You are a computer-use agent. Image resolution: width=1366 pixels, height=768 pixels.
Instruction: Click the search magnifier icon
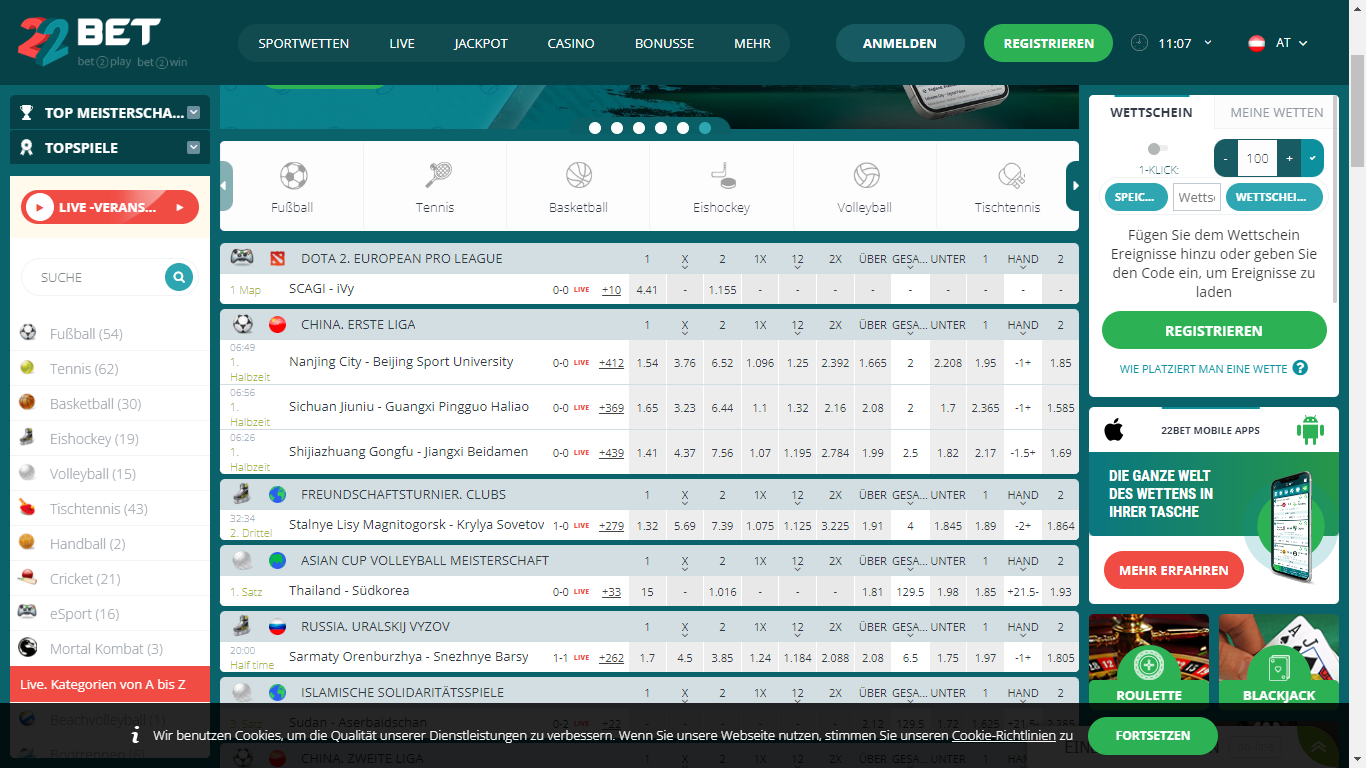(x=179, y=277)
